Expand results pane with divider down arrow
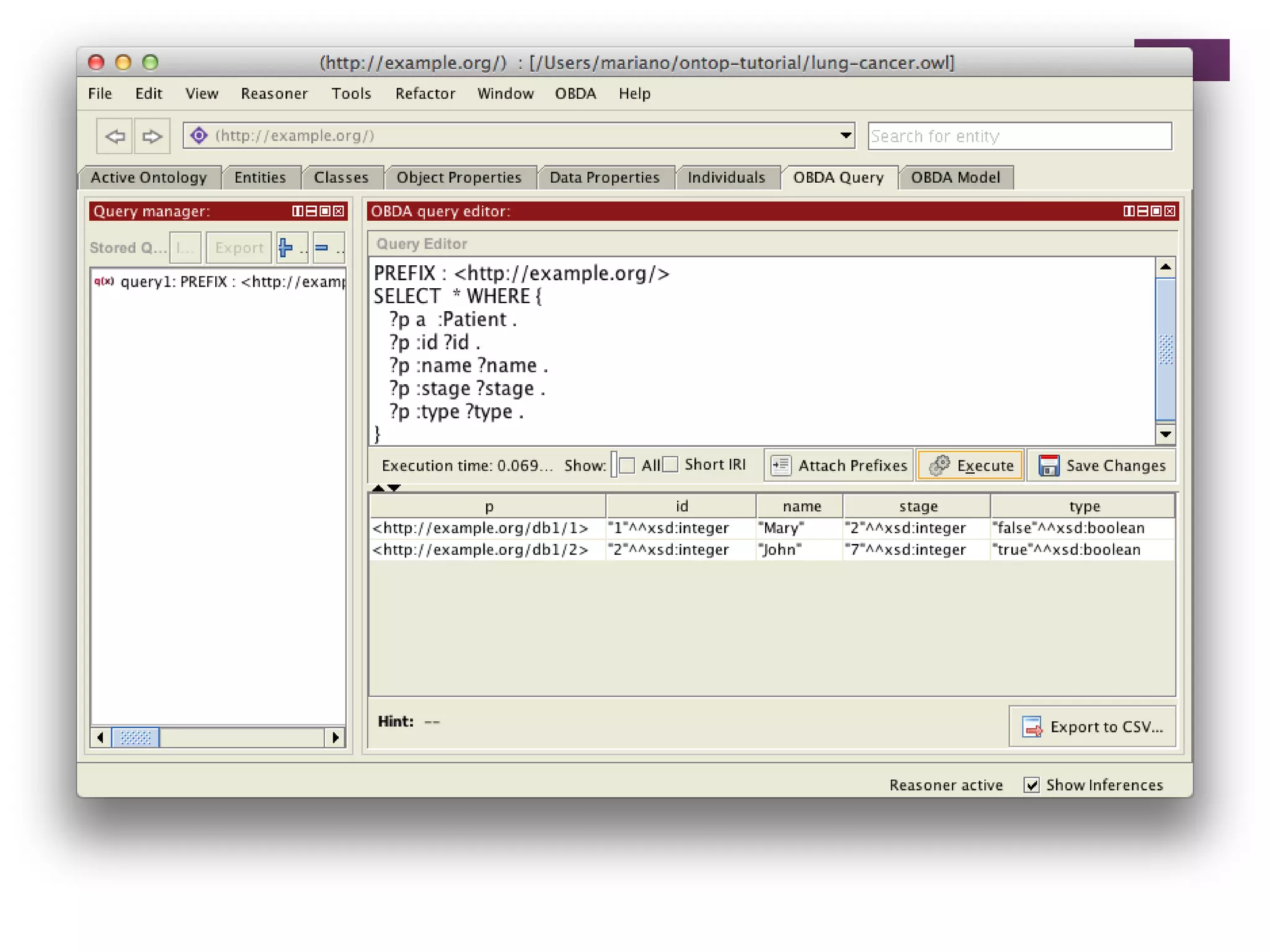The image size is (1270, 952). point(394,488)
